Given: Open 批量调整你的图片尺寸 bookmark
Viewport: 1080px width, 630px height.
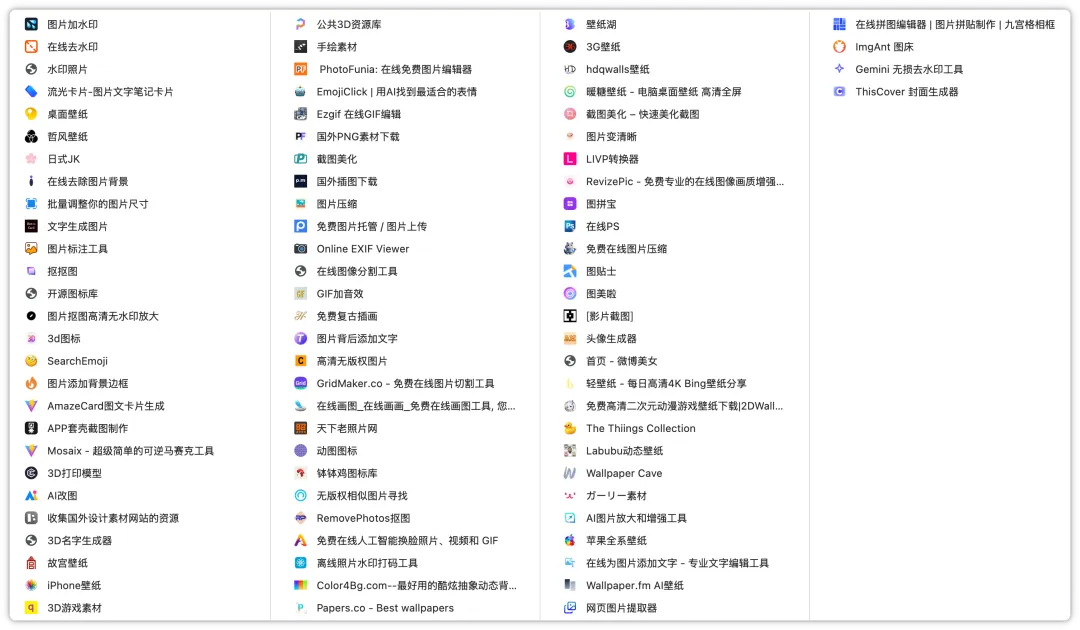Looking at the screenshot, I should point(98,204).
